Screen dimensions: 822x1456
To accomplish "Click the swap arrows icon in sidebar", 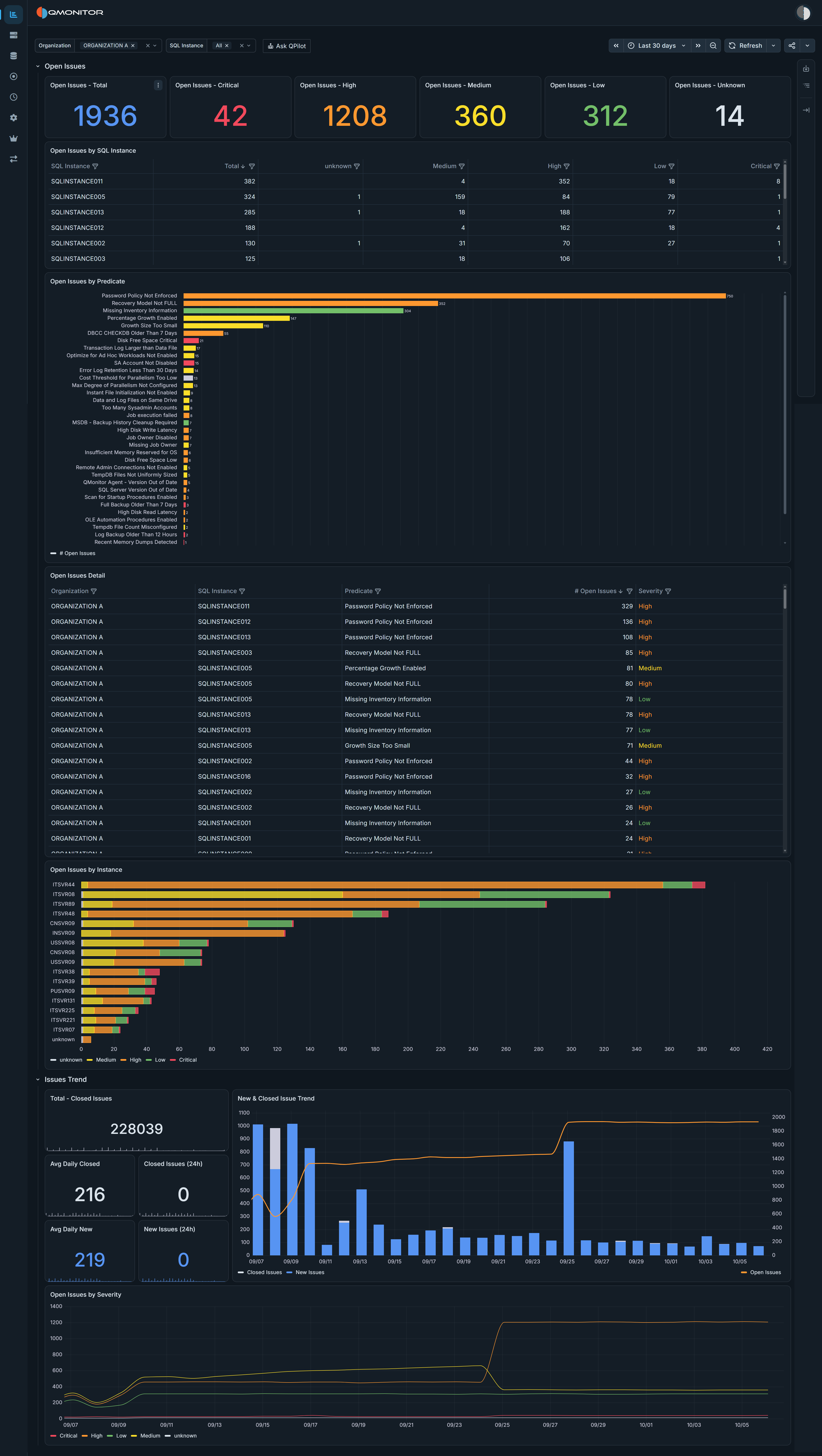I will [x=14, y=159].
